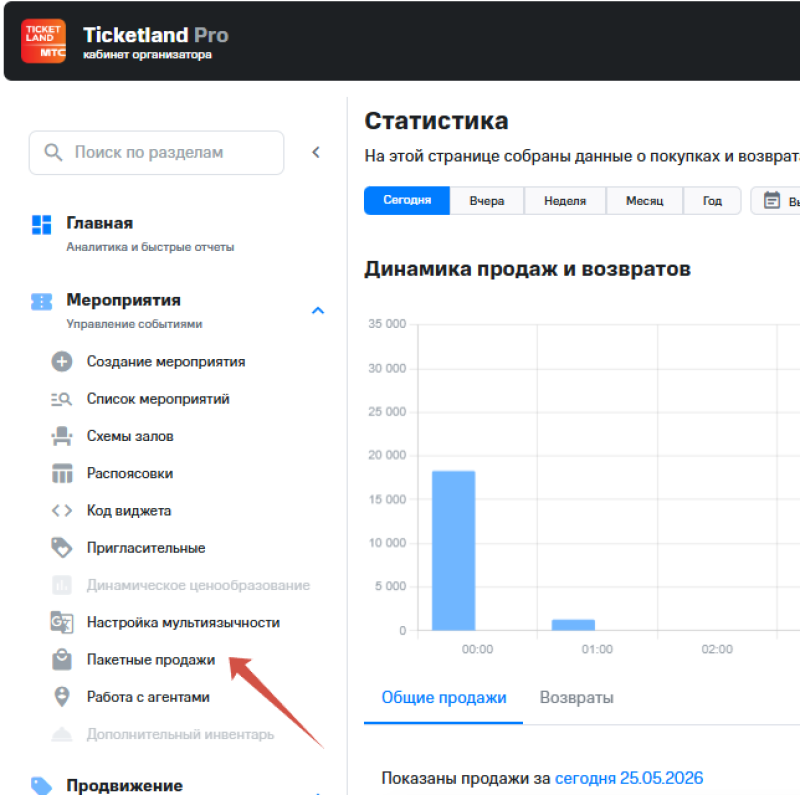The width and height of the screenshot is (800, 795).
Task: Open Создание мероприятия
Action: point(166,362)
